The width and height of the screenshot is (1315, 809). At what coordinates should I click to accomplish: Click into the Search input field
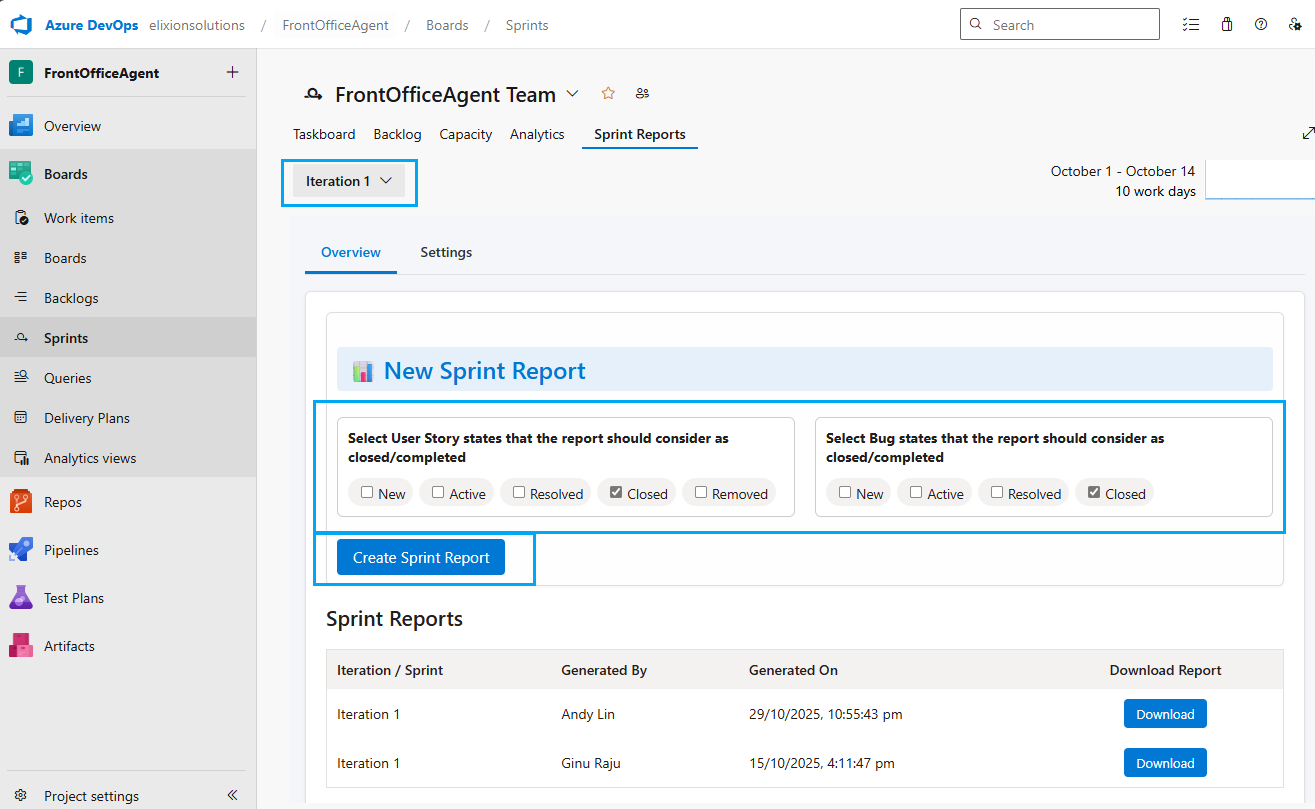pos(1070,25)
